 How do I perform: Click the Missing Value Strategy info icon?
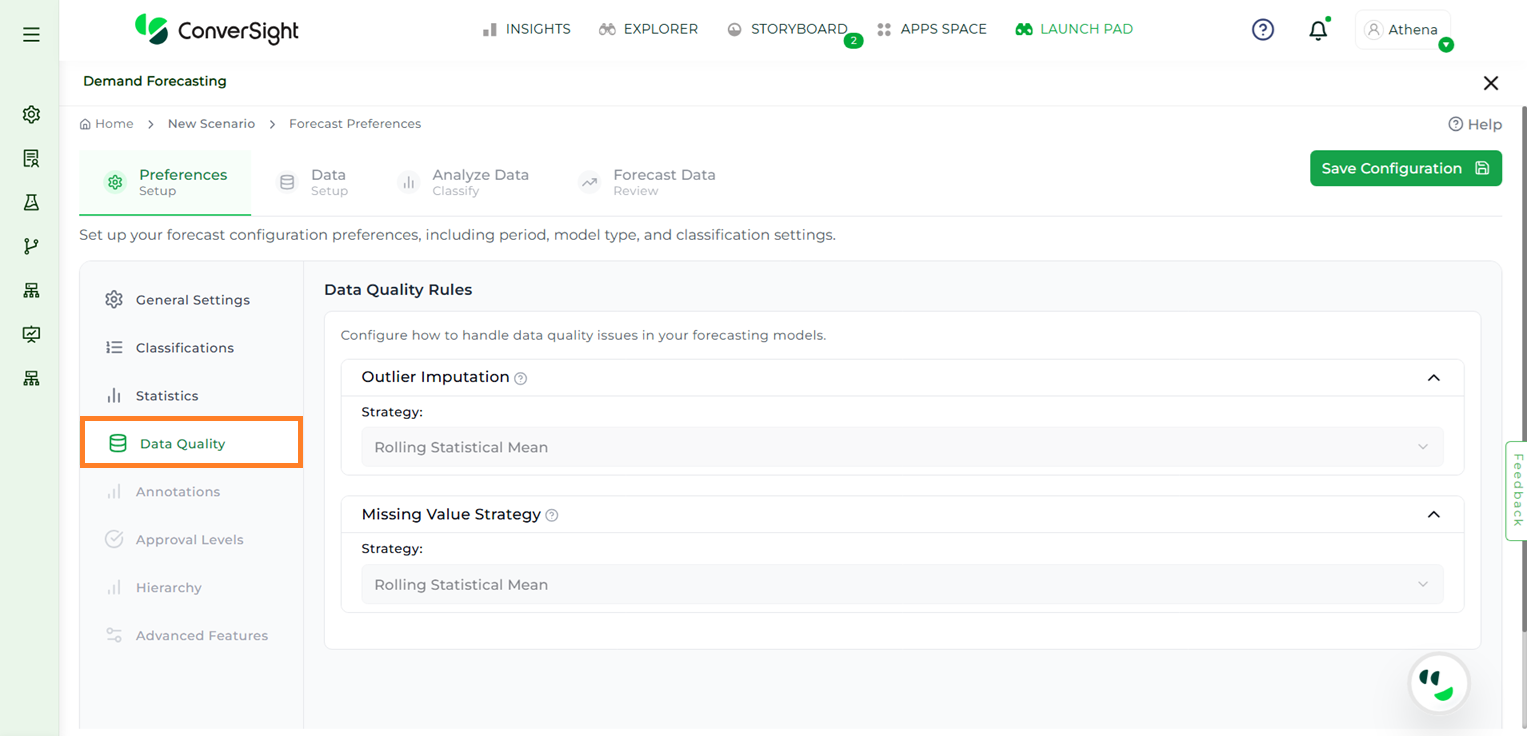click(552, 515)
